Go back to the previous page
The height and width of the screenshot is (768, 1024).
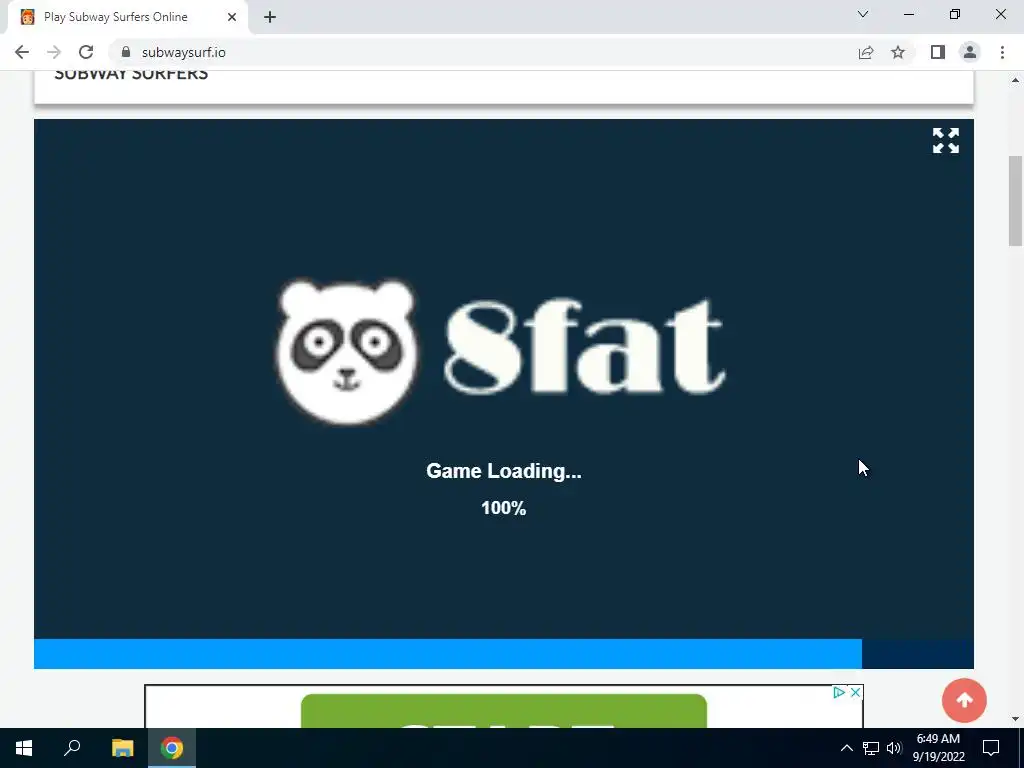tap(22, 52)
